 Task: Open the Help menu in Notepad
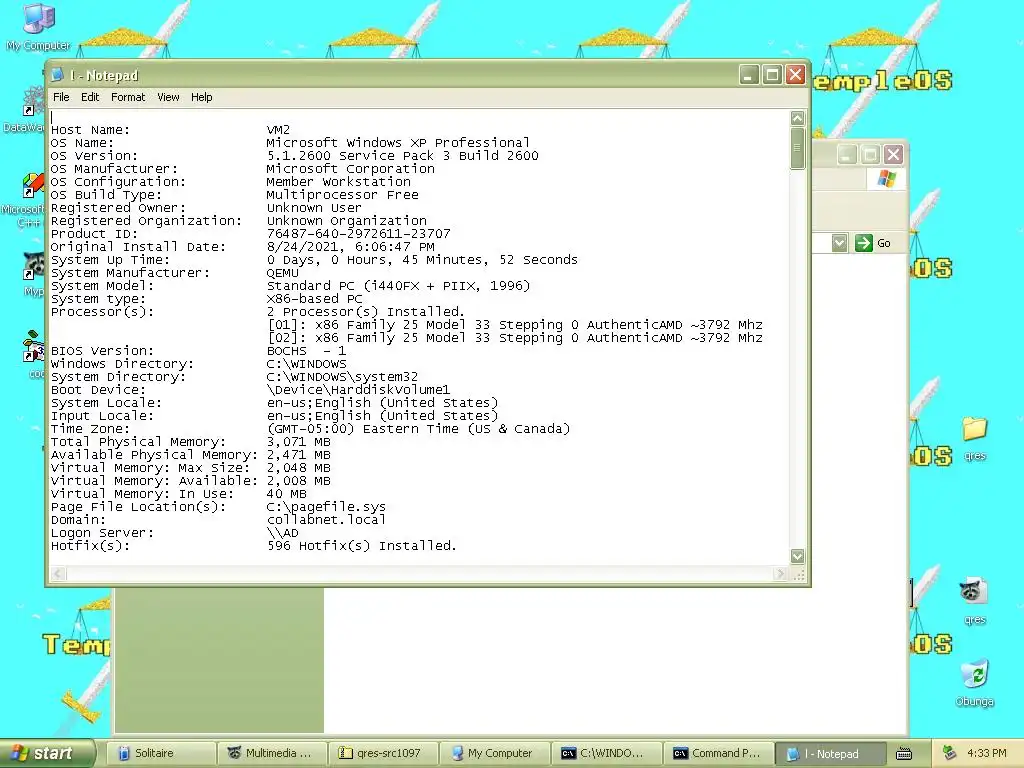[x=201, y=97]
